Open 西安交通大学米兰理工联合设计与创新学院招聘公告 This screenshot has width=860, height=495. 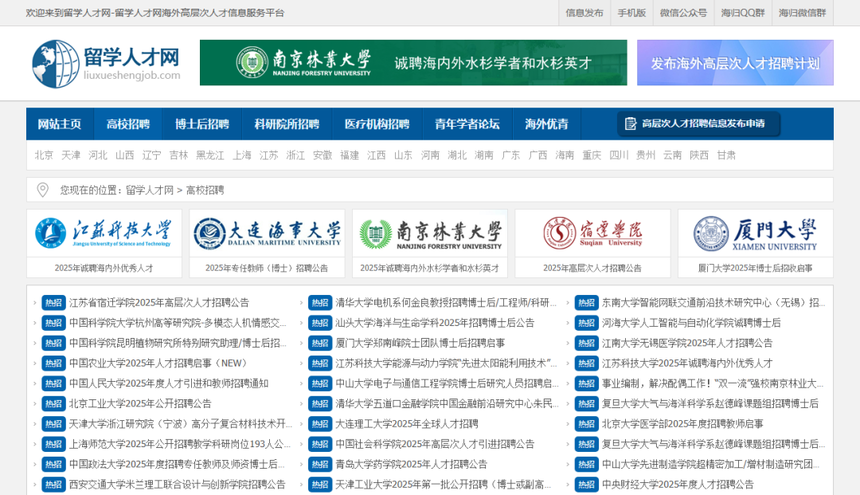pyautogui.click(x=177, y=485)
